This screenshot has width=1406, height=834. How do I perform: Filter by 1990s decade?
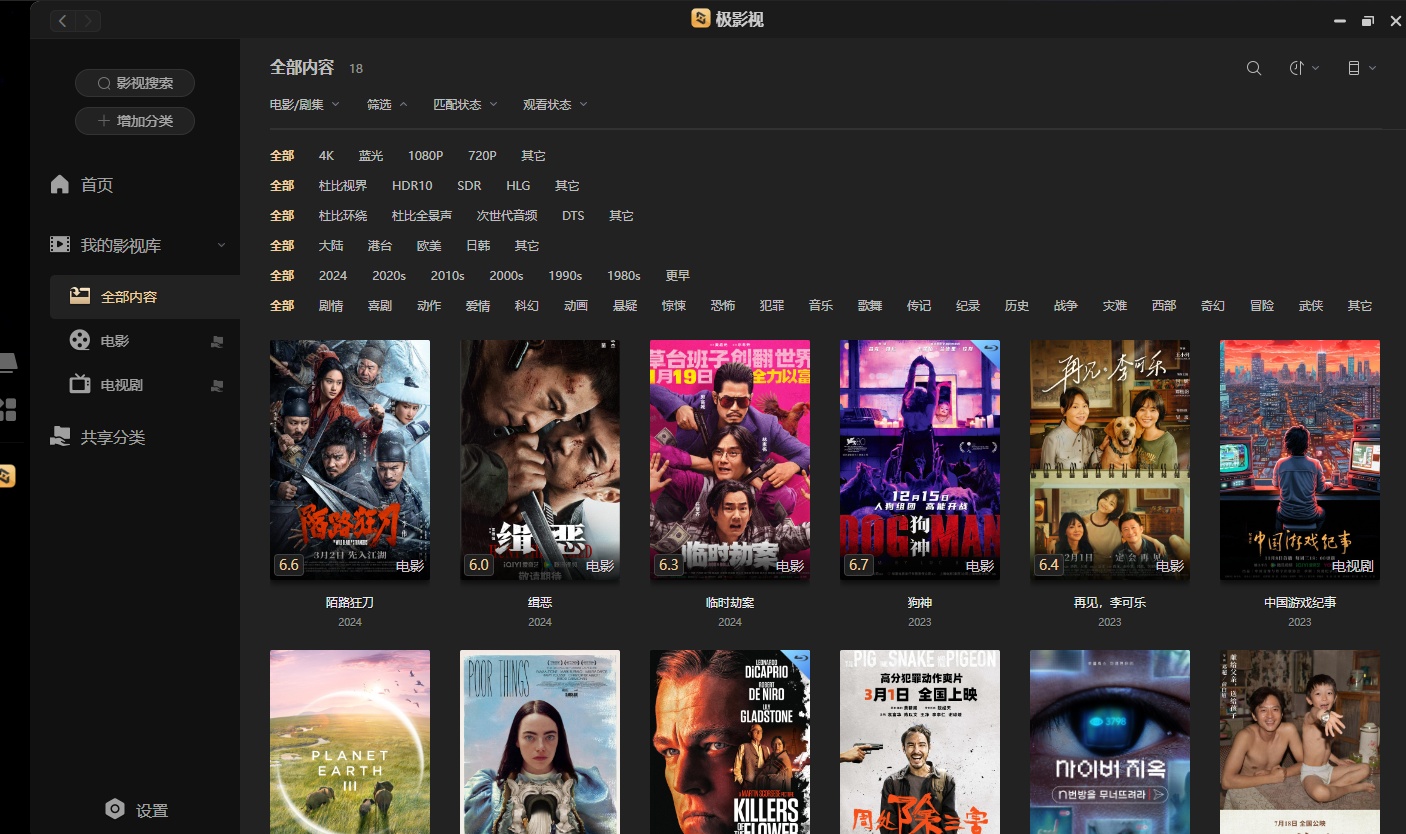click(x=565, y=276)
